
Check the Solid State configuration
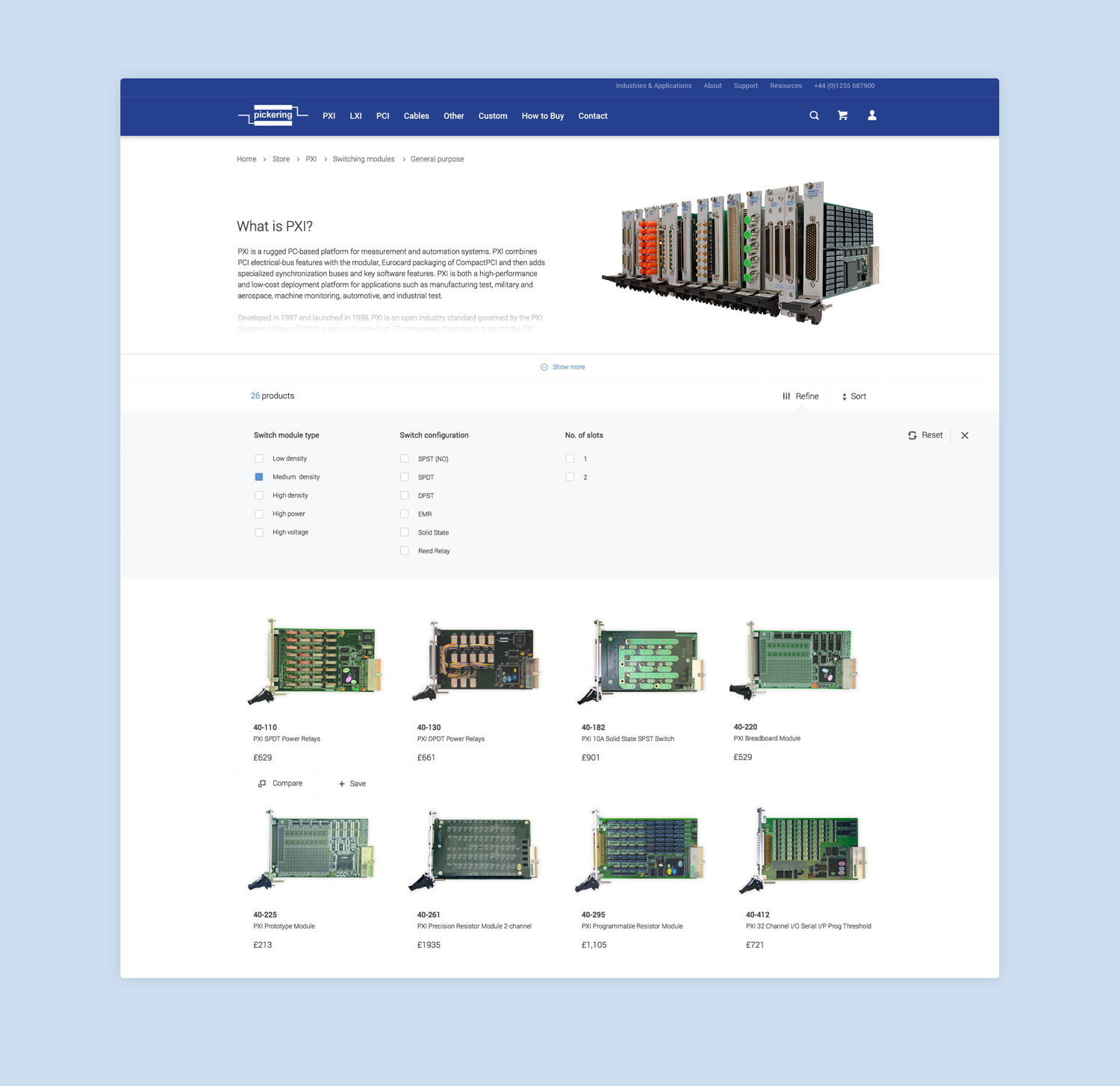405,532
